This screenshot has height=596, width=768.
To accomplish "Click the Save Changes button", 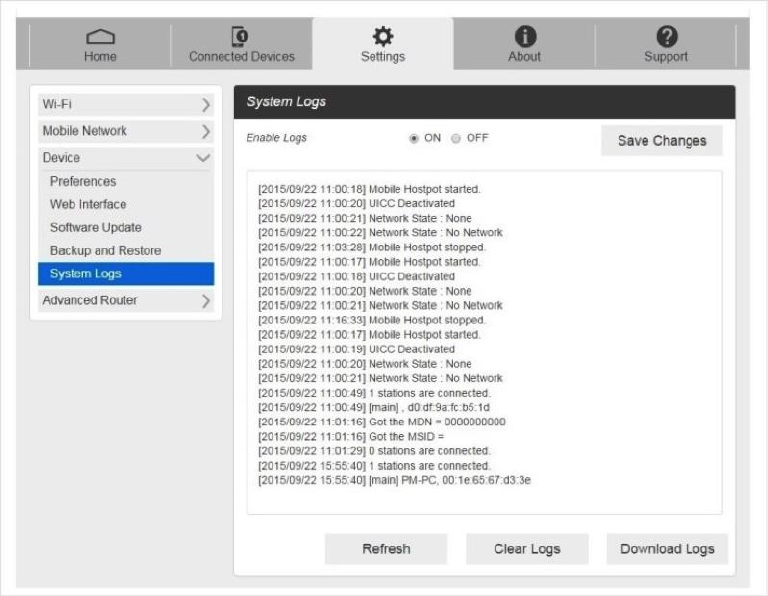I will pos(662,141).
